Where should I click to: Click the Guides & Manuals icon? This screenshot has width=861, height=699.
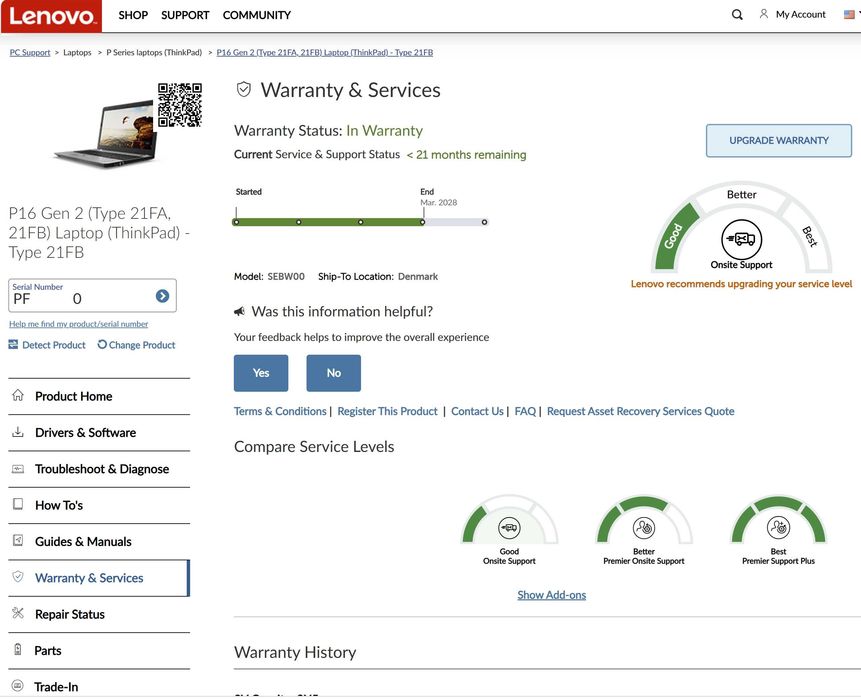(18, 540)
